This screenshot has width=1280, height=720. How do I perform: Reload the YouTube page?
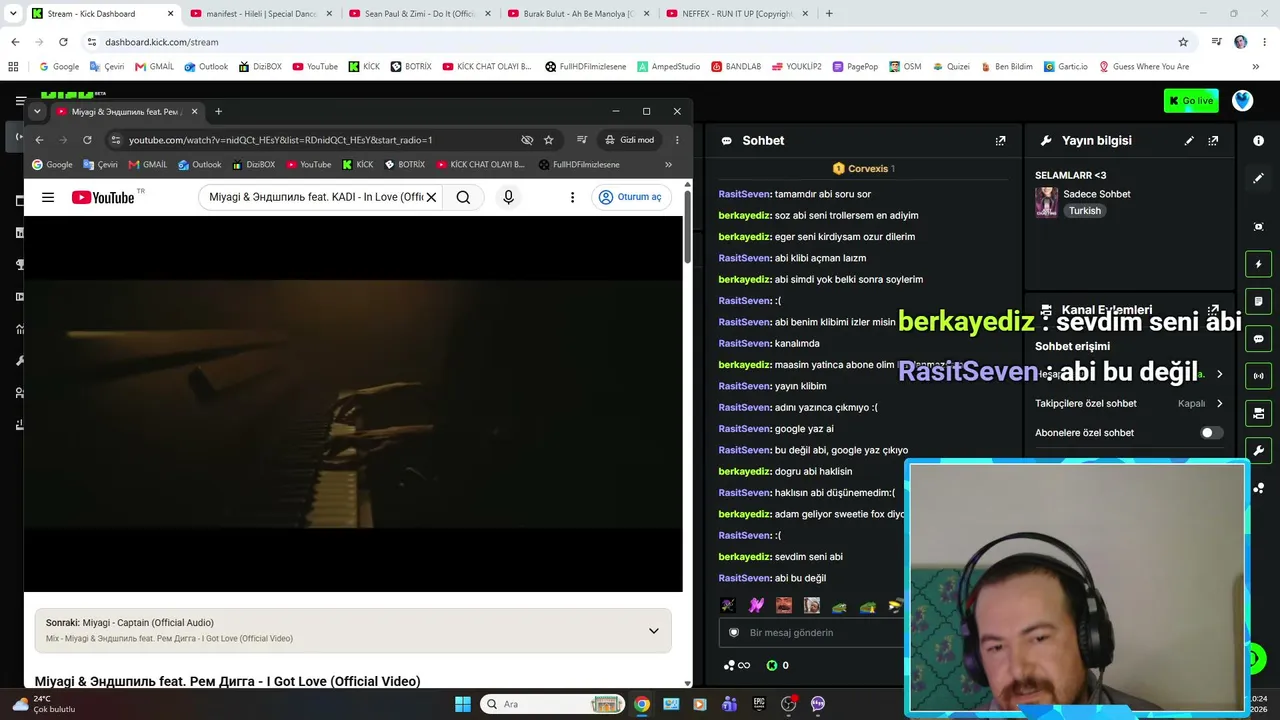click(x=87, y=140)
